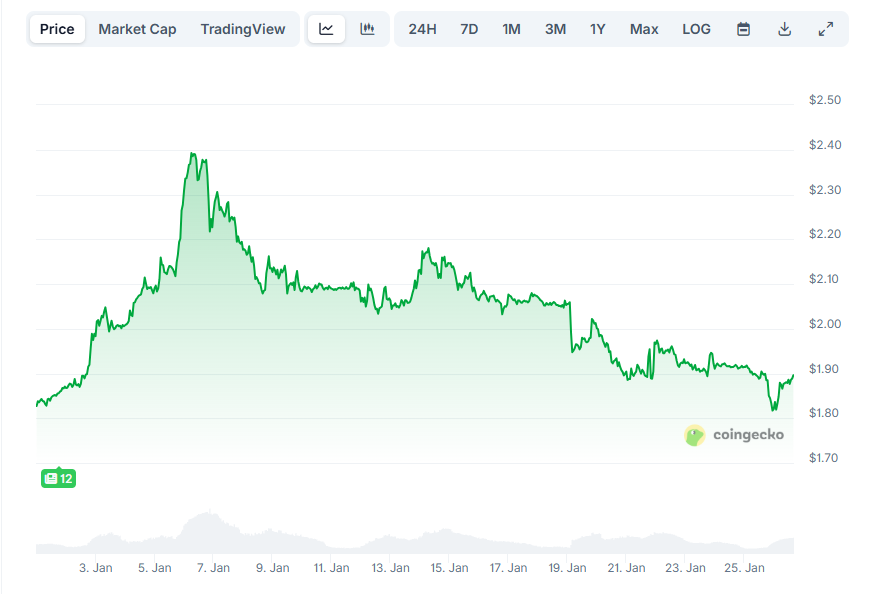The width and height of the screenshot is (873, 594).
Task: Expand the chart to fullscreen
Action: coord(825,29)
